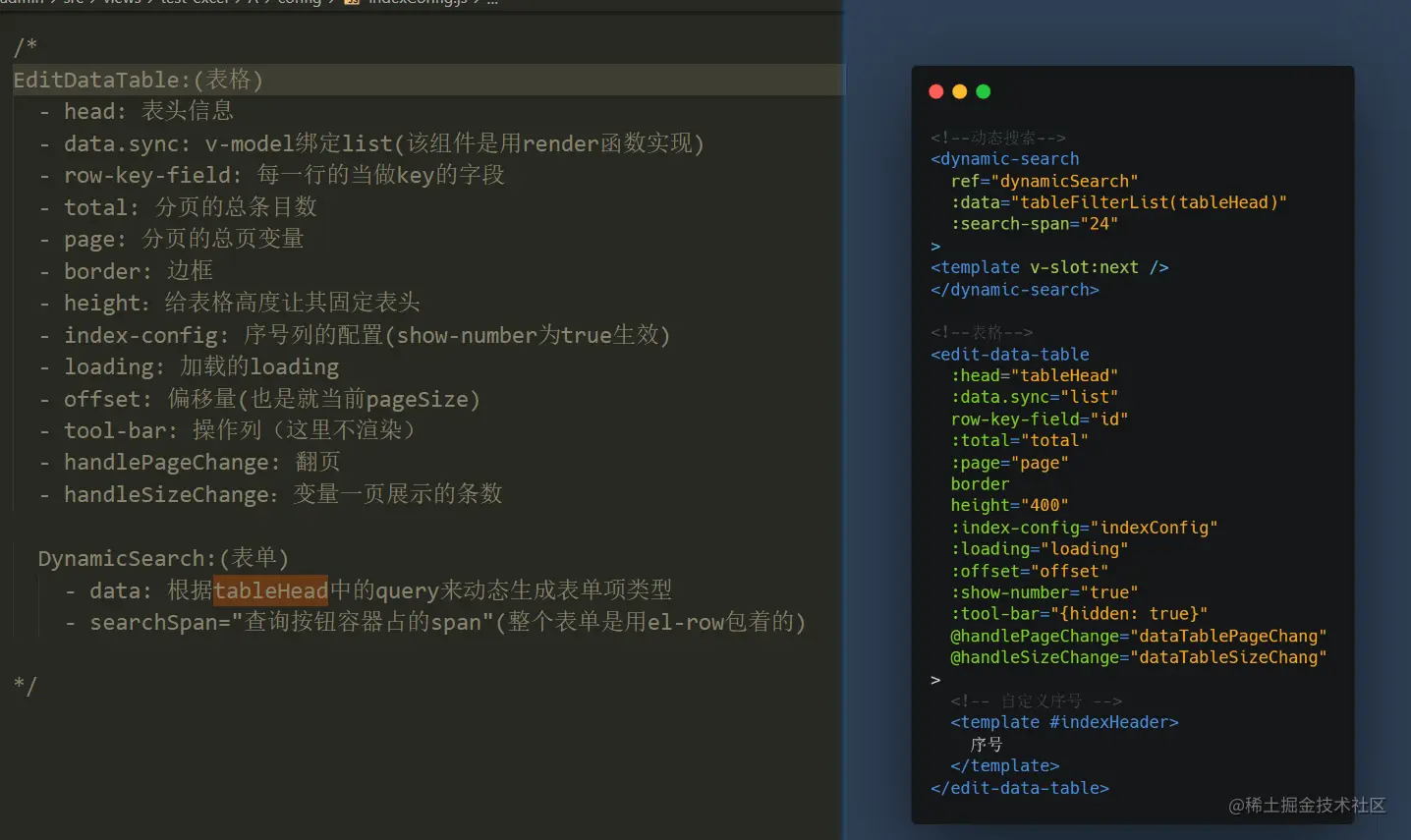Click the ':loading="loading"' attribute line
The height and width of the screenshot is (840, 1411).
(1040, 549)
